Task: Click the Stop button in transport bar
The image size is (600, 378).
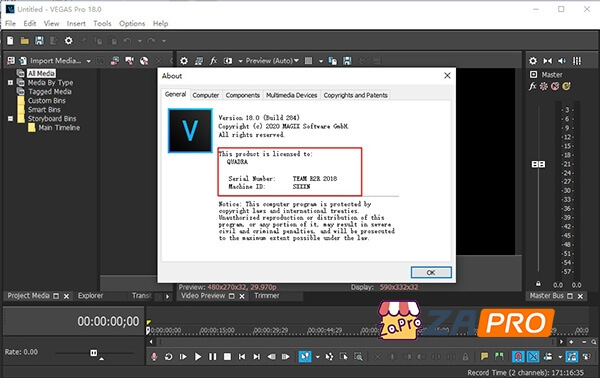Action: [227, 357]
